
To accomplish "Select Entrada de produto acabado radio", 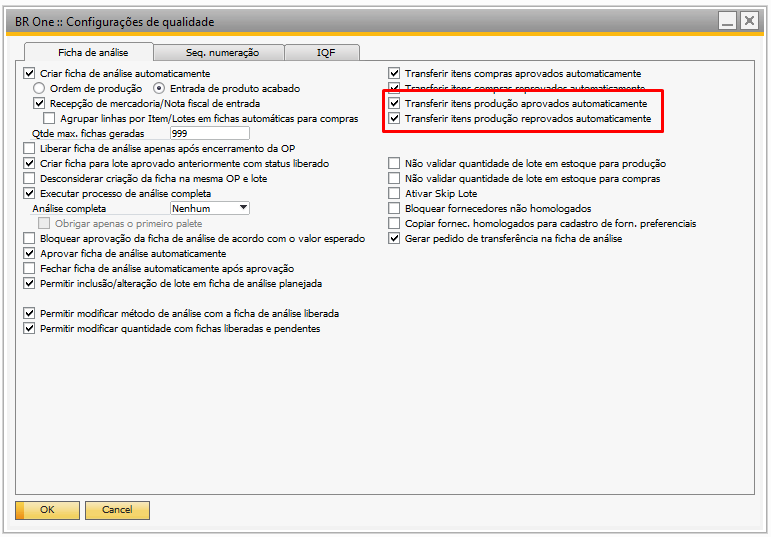I will (x=159, y=89).
